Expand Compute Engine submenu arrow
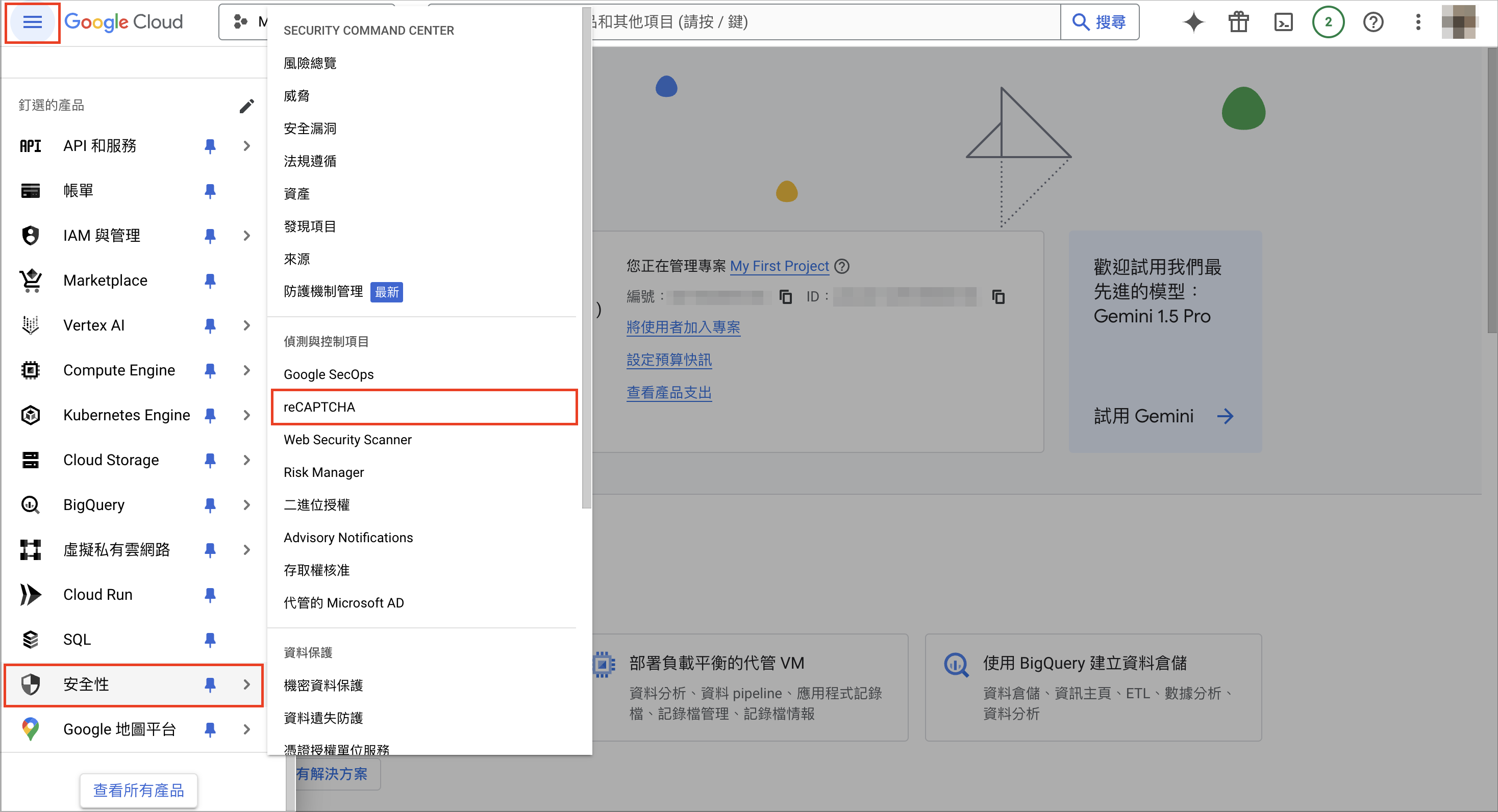1498x812 pixels. [x=246, y=370]
